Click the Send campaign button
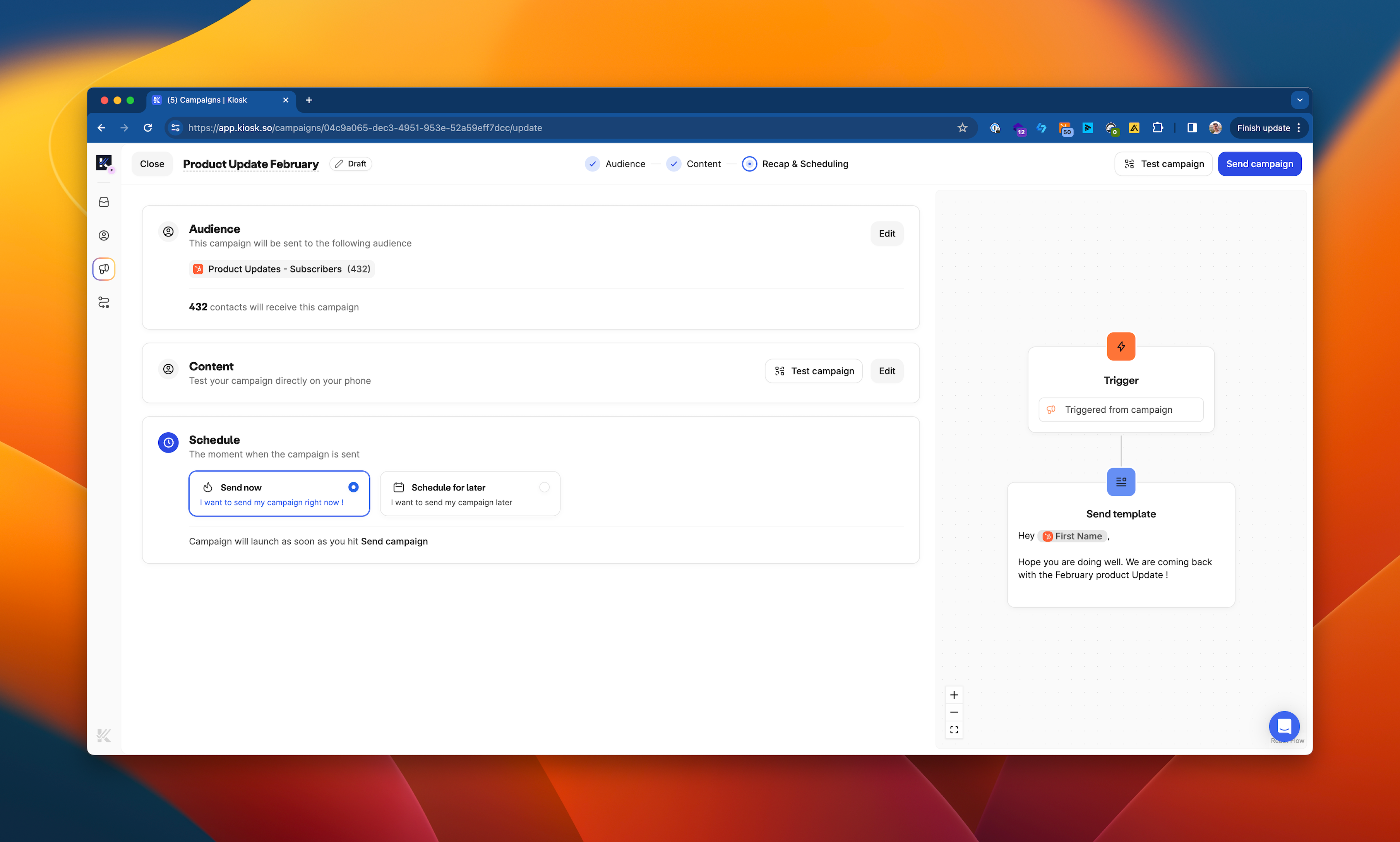Image resolution: width=1400 pixels, height=842 pixels. 1259,164
